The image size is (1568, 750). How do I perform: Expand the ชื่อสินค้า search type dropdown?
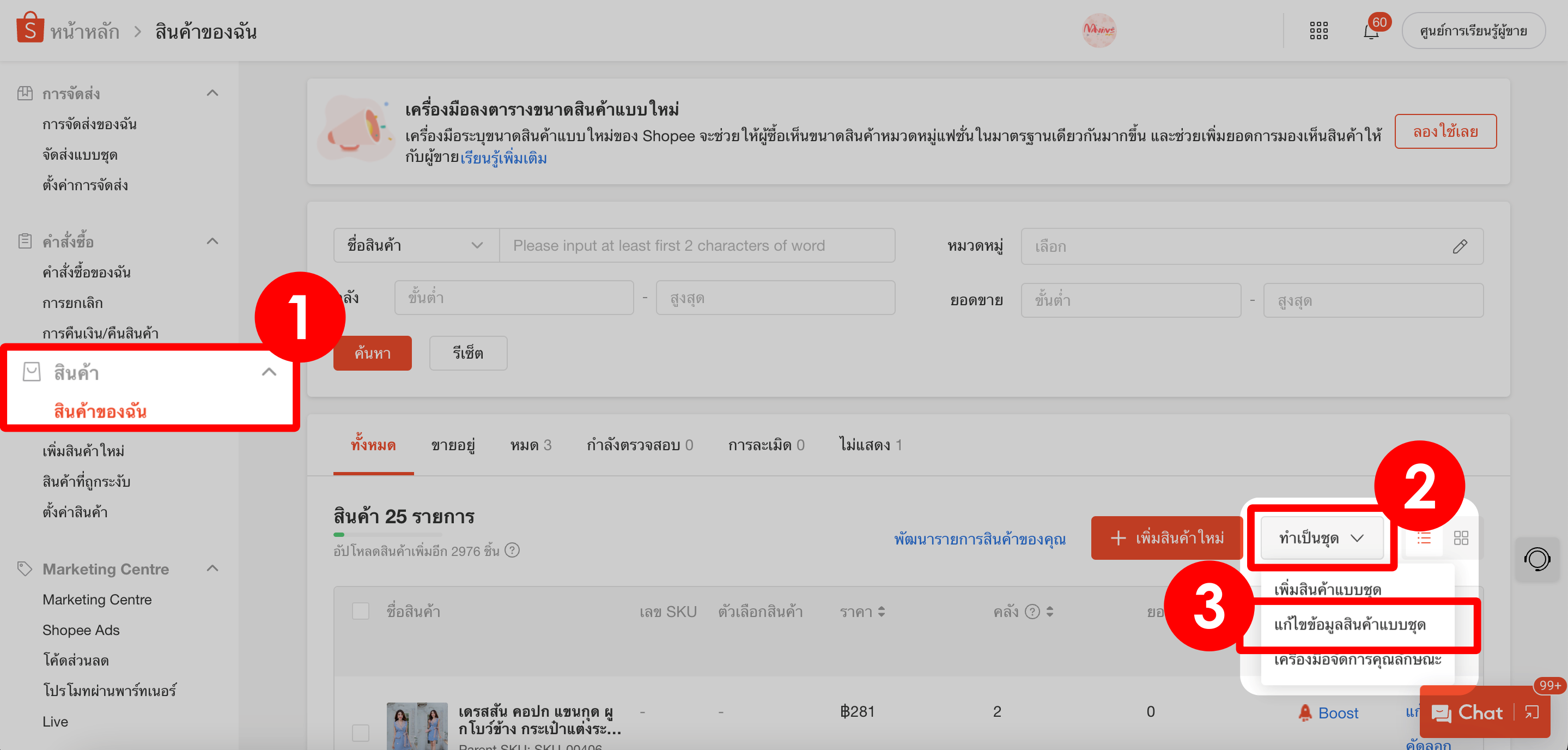pyautogui.click(x=416, y=245)
